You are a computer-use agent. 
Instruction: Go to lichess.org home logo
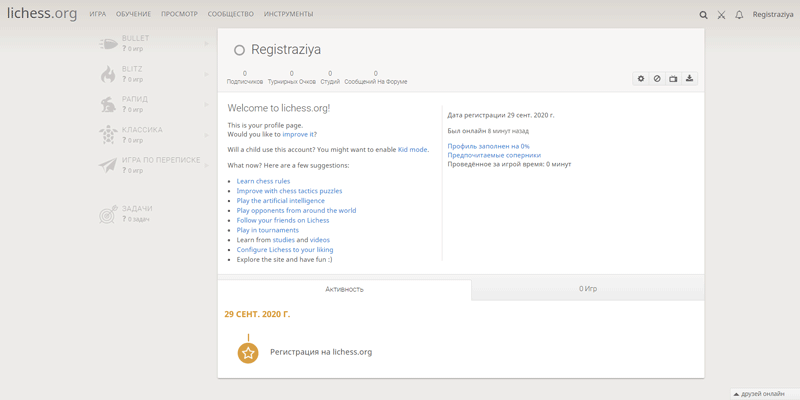point(42,14)
